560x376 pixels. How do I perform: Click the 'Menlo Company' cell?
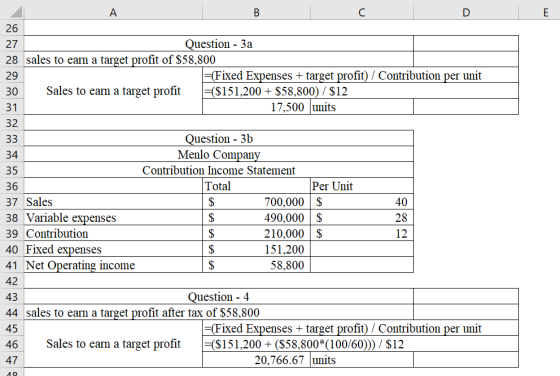219,155
